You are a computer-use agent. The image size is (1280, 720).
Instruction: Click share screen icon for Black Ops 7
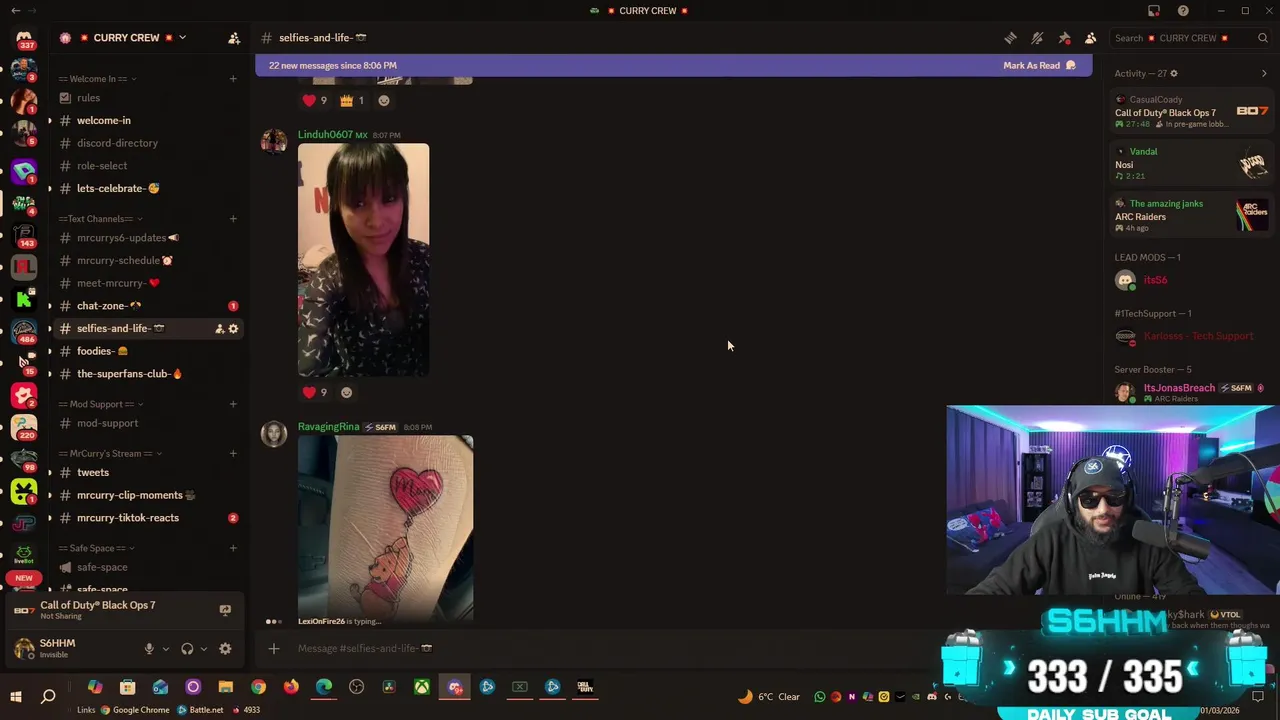click(225, 610)
